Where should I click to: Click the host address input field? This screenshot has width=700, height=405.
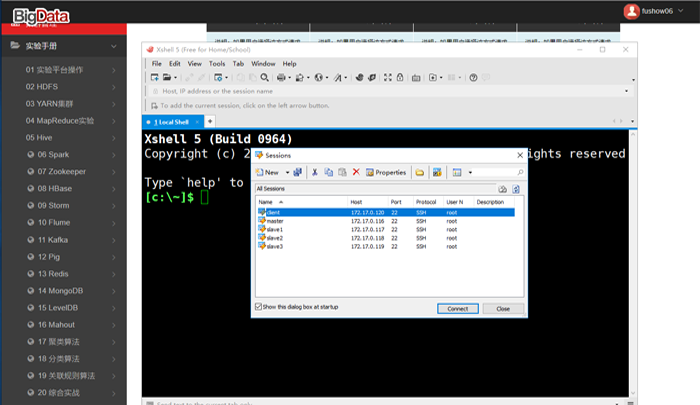click(380, 91)
